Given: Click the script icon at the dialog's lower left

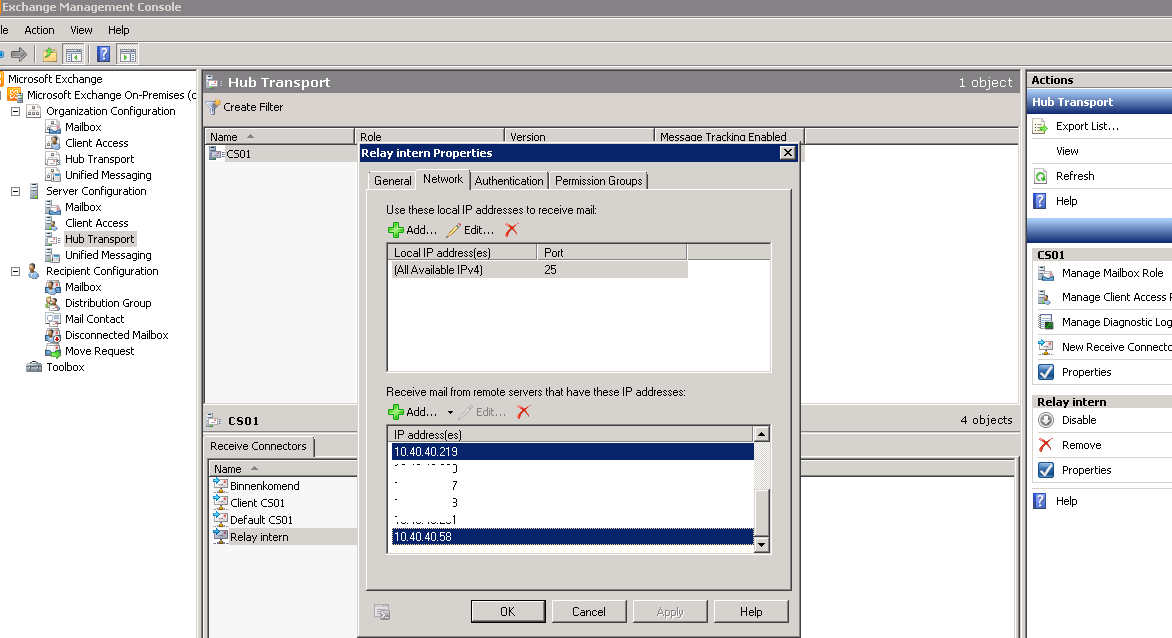Looking at the screenshot, I should (x=382, y=612).
